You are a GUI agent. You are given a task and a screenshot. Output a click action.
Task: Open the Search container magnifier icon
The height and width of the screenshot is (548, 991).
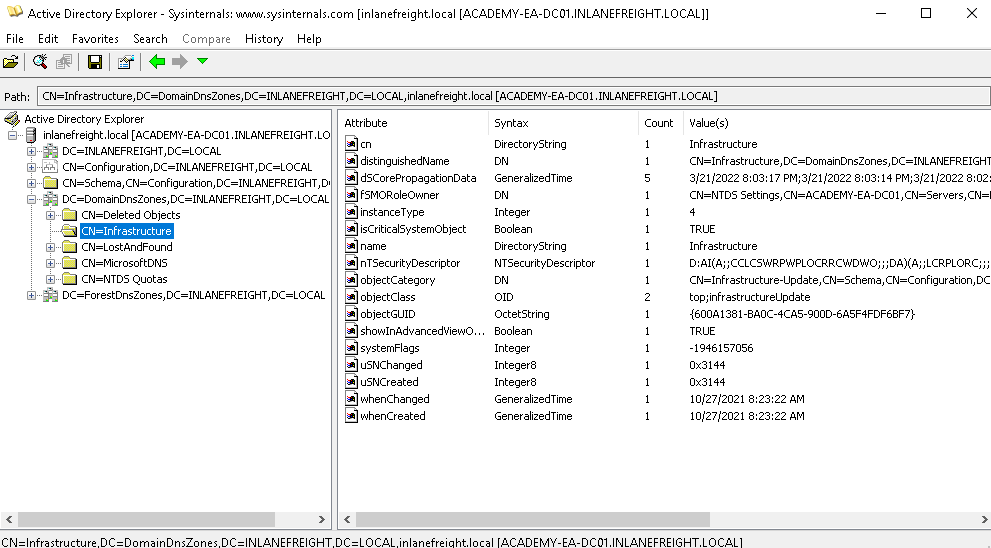[x=40, y=62]
